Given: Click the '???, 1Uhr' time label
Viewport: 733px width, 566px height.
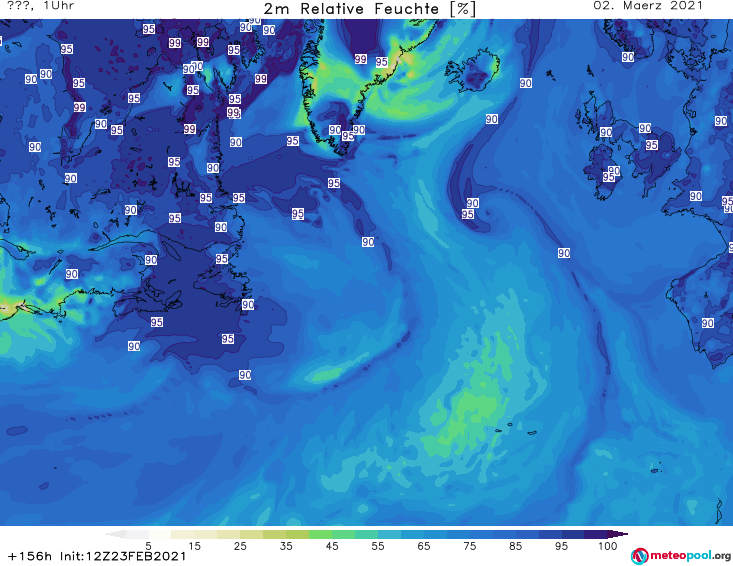Looking at the screenshot, I should [x=41, y=6].
